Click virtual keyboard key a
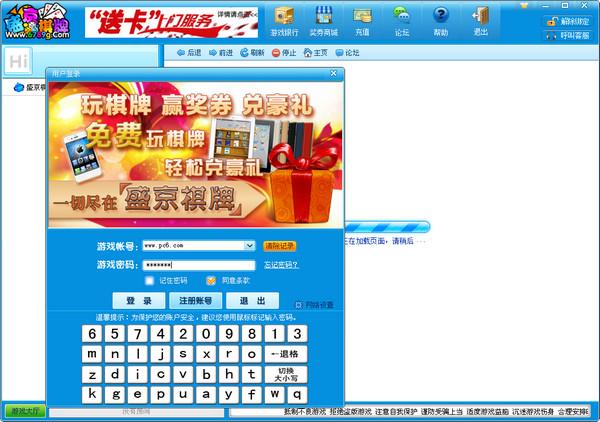The image size is (600, 422). (x=206, y=395)
